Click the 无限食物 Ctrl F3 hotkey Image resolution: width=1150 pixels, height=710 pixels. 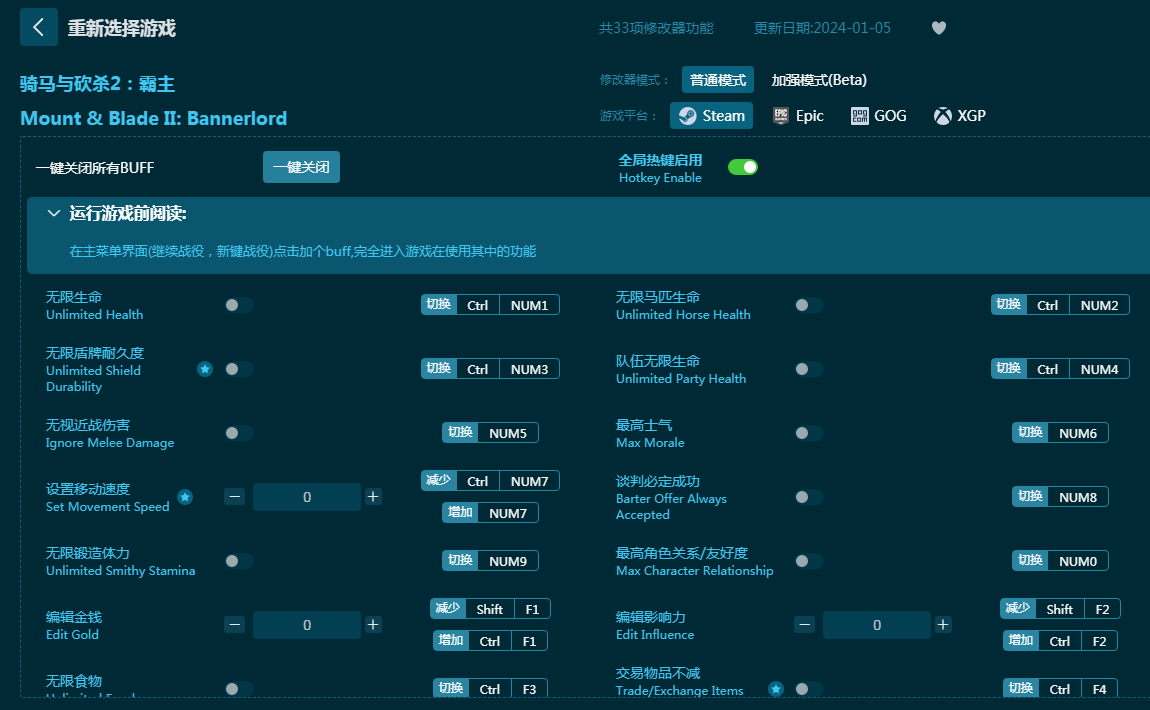[x=491, y=689]
